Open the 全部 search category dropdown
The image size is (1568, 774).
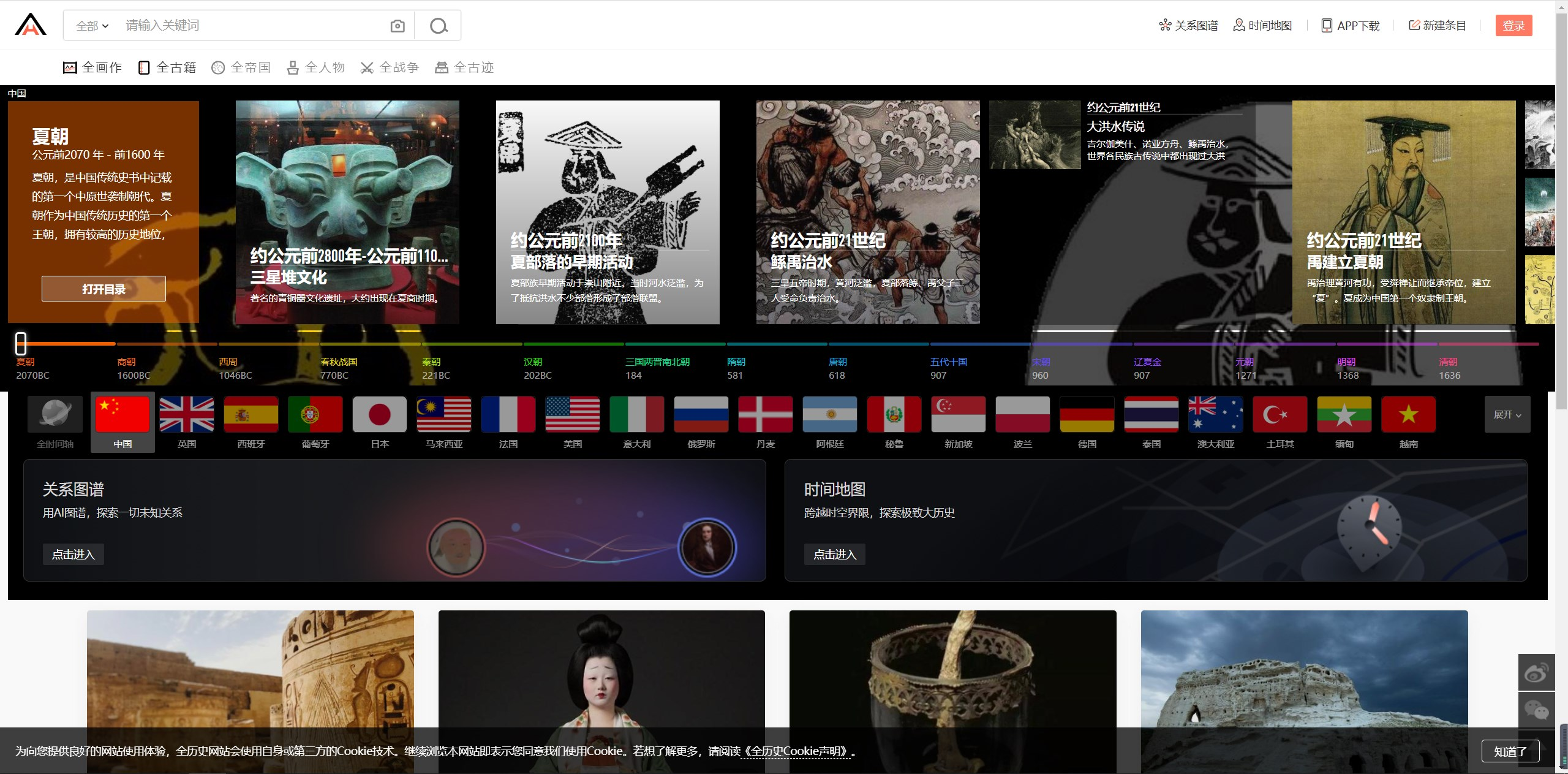(92, 26)
